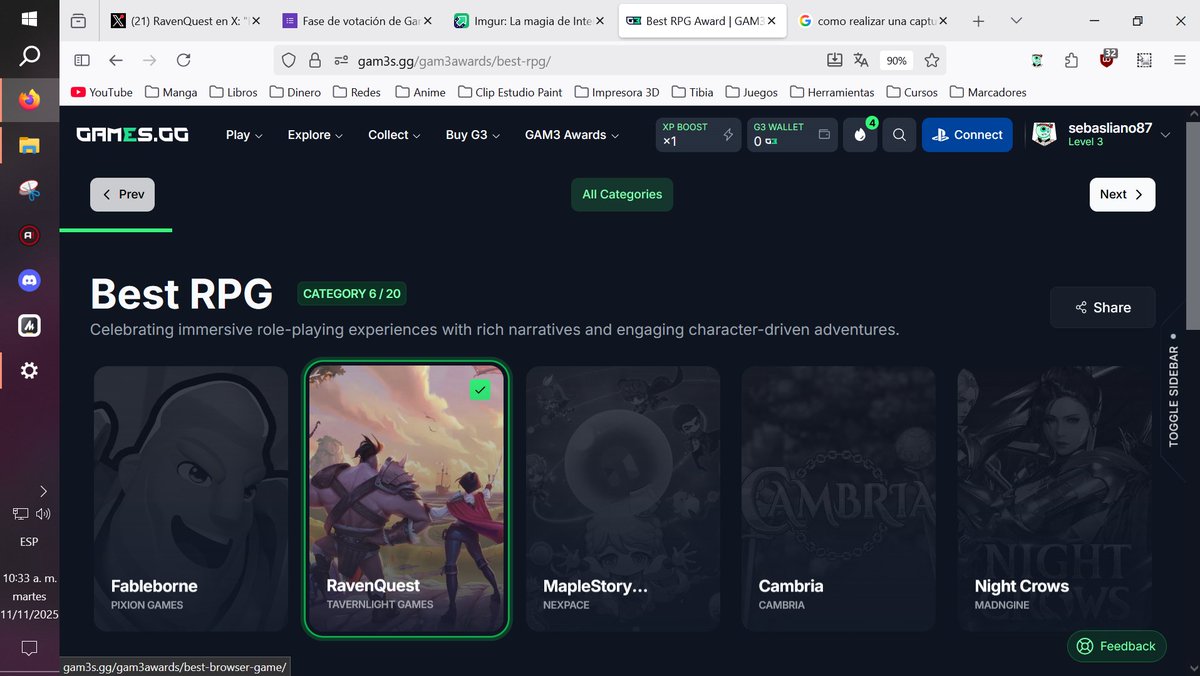Viewport: 1200px width, 676px height.
Task: Open Firefox View icon left of tabs
Action: coord(78,21)
